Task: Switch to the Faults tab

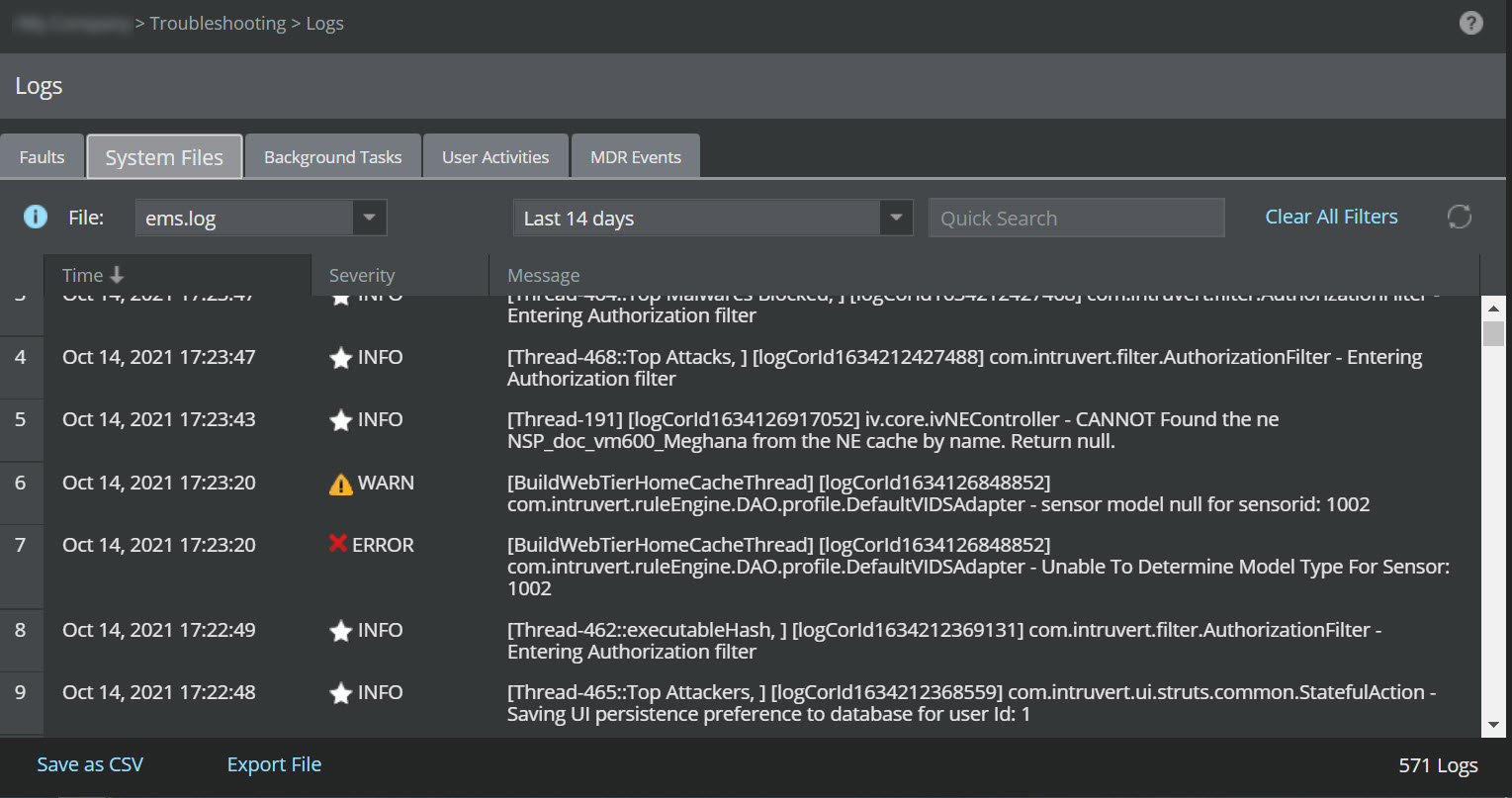Action: (x=42, y=157)
